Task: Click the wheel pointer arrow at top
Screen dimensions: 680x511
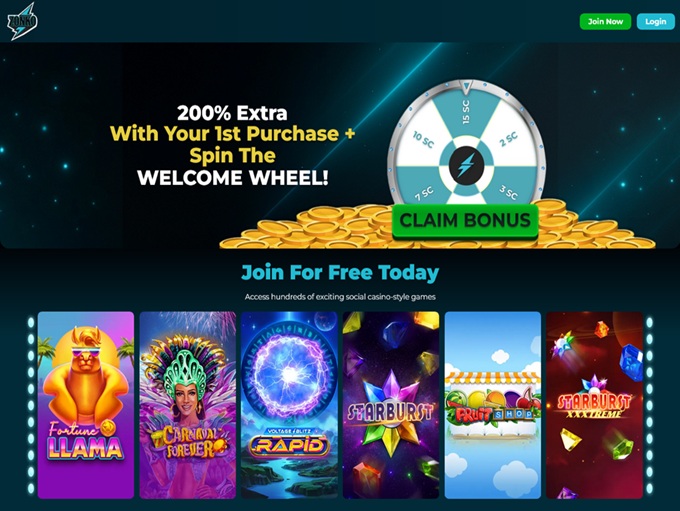Action: tap(466, 87)
